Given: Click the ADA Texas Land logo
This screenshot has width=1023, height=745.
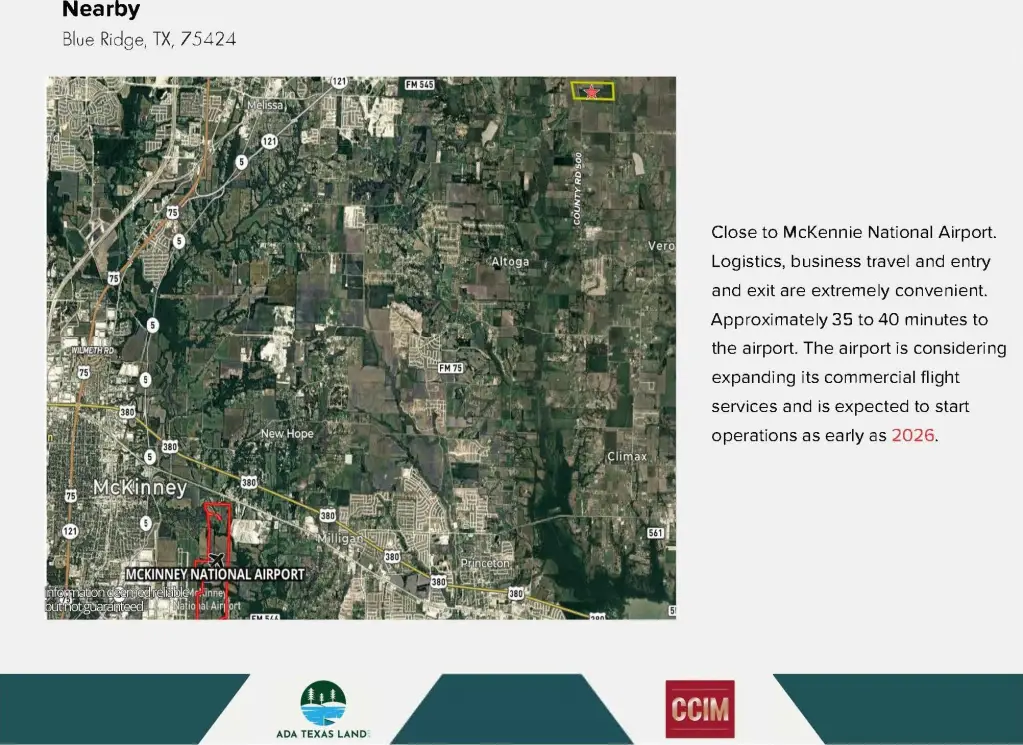Looking at the screenshot, I should pos(323,710).
